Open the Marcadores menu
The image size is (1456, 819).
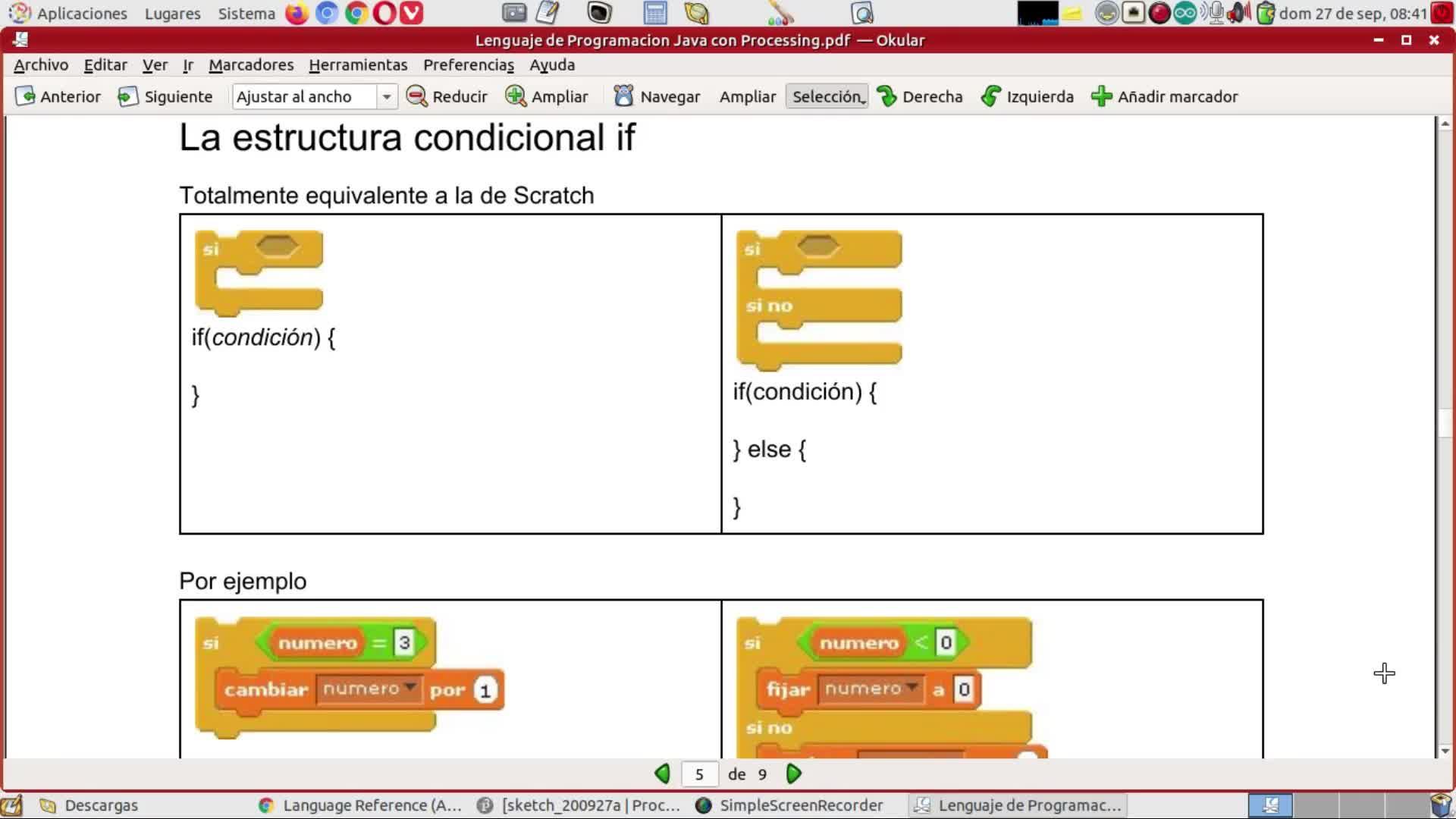250,65
